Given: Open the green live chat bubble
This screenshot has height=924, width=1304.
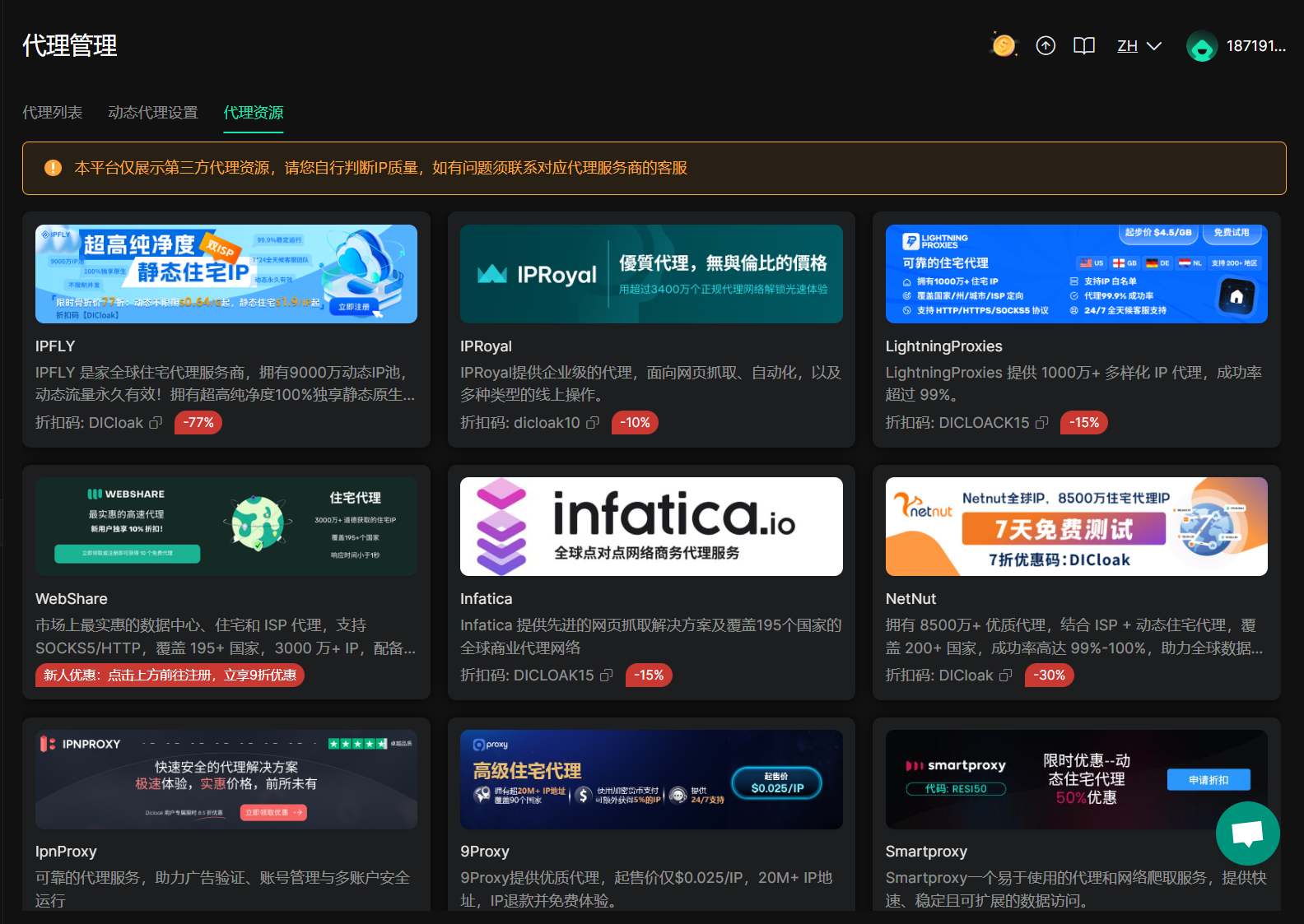Looking at the screenshot, I should click(1247, 833).
